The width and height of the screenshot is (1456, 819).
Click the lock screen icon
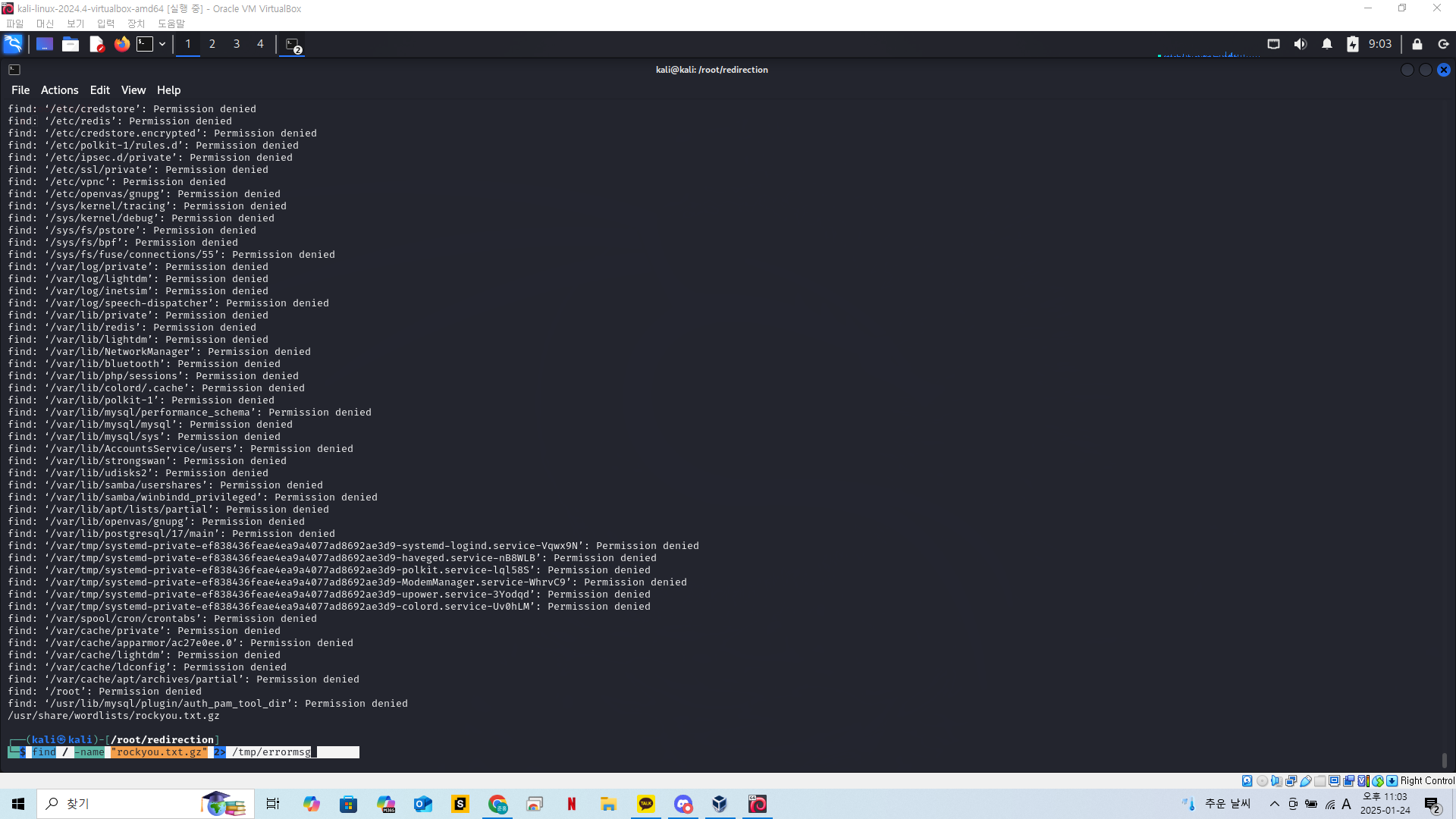[x=1417, y=44]
